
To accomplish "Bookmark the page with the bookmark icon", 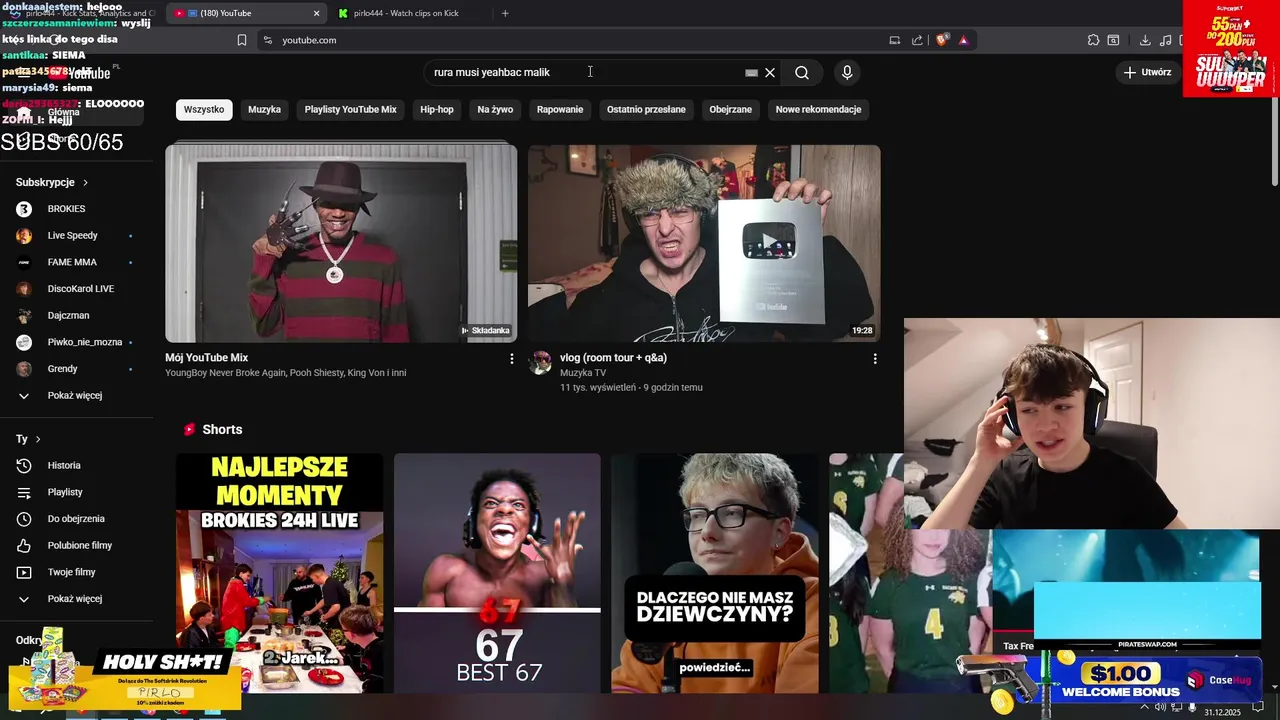I will (242, 40).
